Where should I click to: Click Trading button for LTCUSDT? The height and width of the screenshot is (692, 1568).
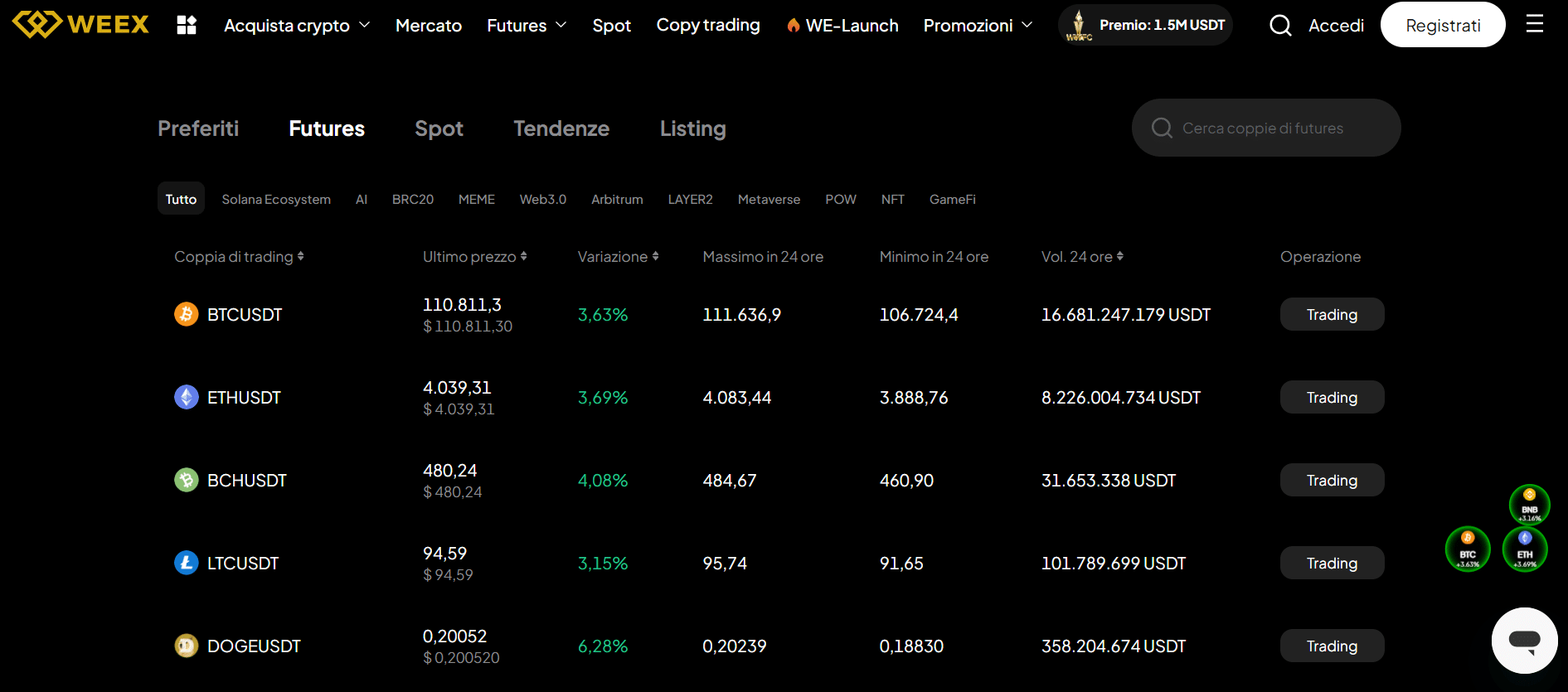(x=1332, y=563)
